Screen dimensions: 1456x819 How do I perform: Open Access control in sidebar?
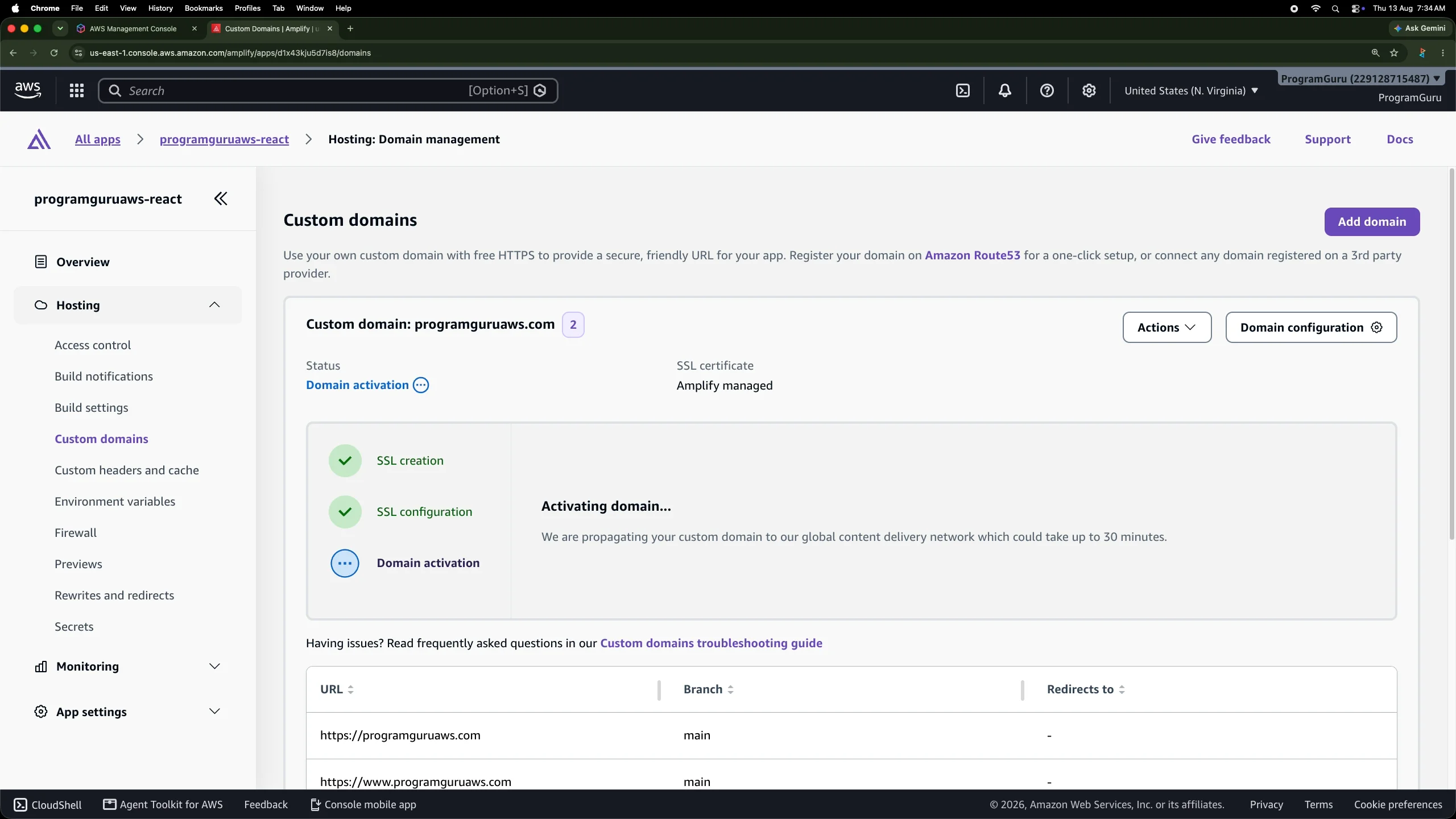click(93, 345)
